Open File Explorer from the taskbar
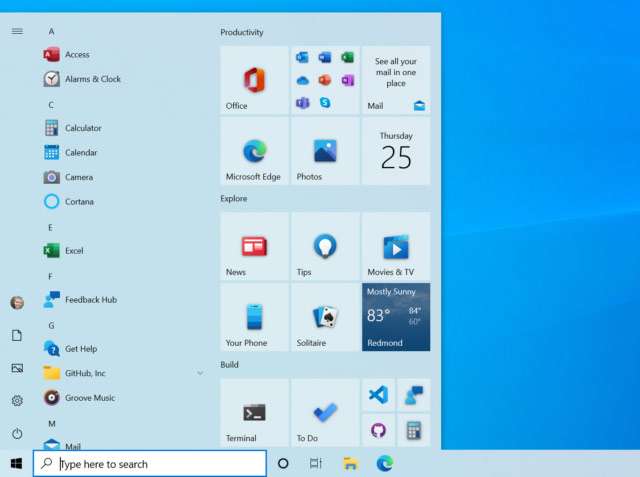 [x=350, y=464]
